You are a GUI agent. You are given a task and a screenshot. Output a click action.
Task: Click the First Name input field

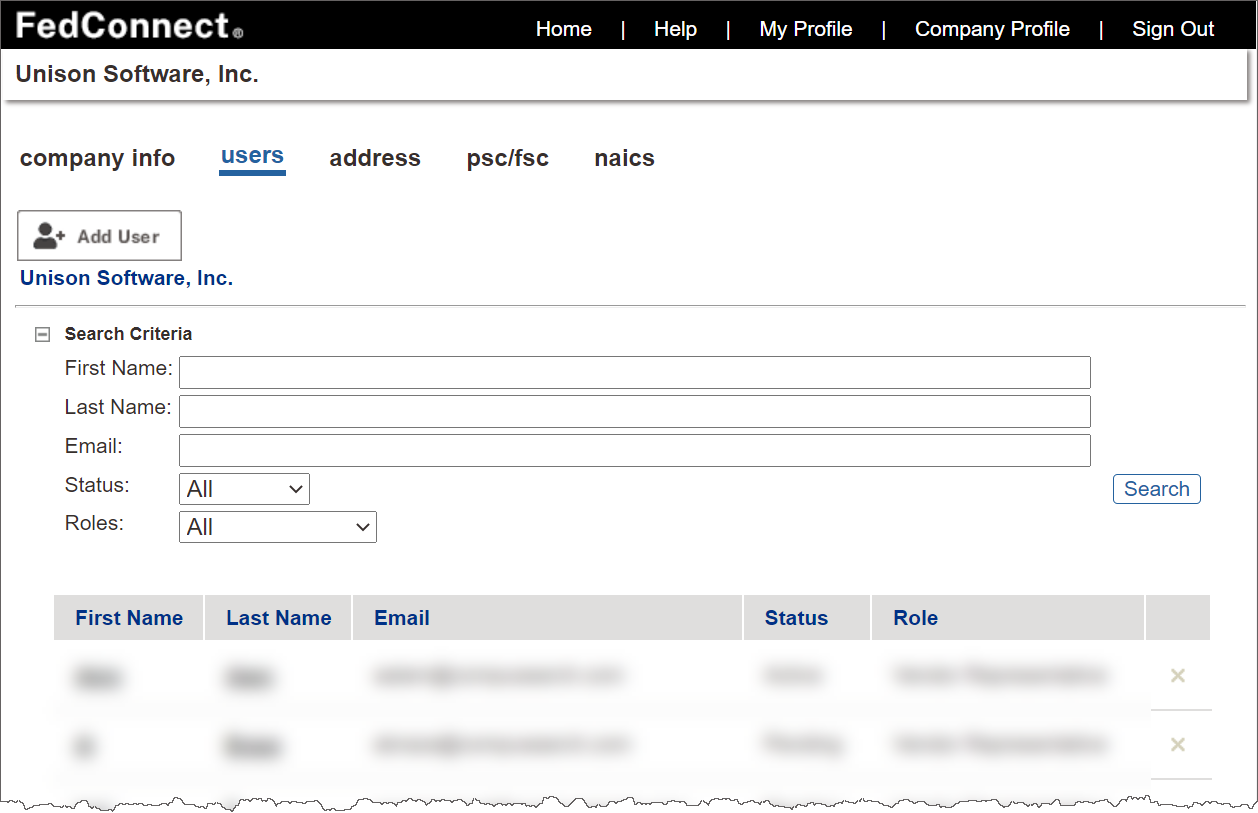[634, 372]
